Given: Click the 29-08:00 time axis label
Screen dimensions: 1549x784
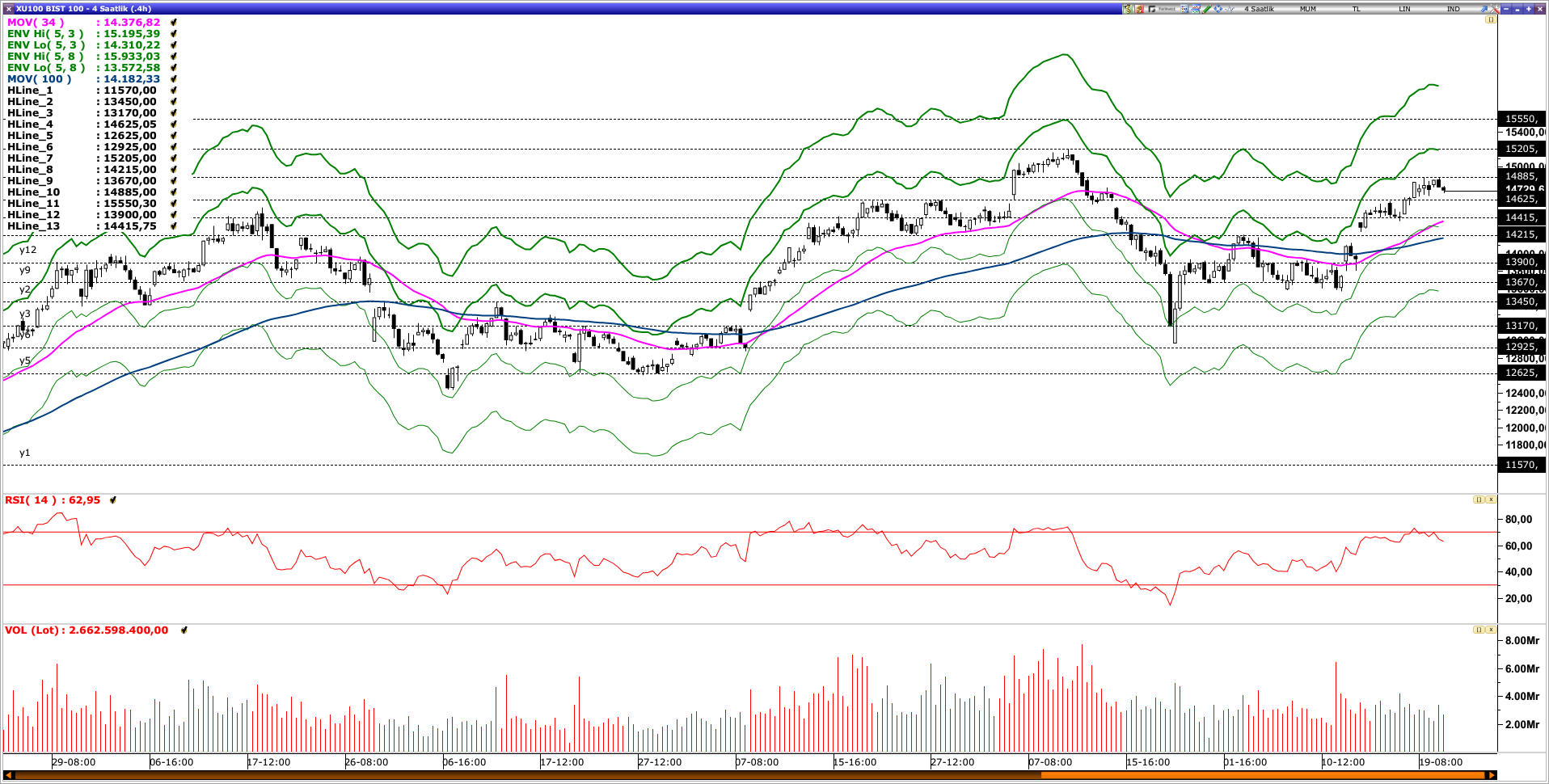Looking at the screenshot, I should [x=74, y=762].
